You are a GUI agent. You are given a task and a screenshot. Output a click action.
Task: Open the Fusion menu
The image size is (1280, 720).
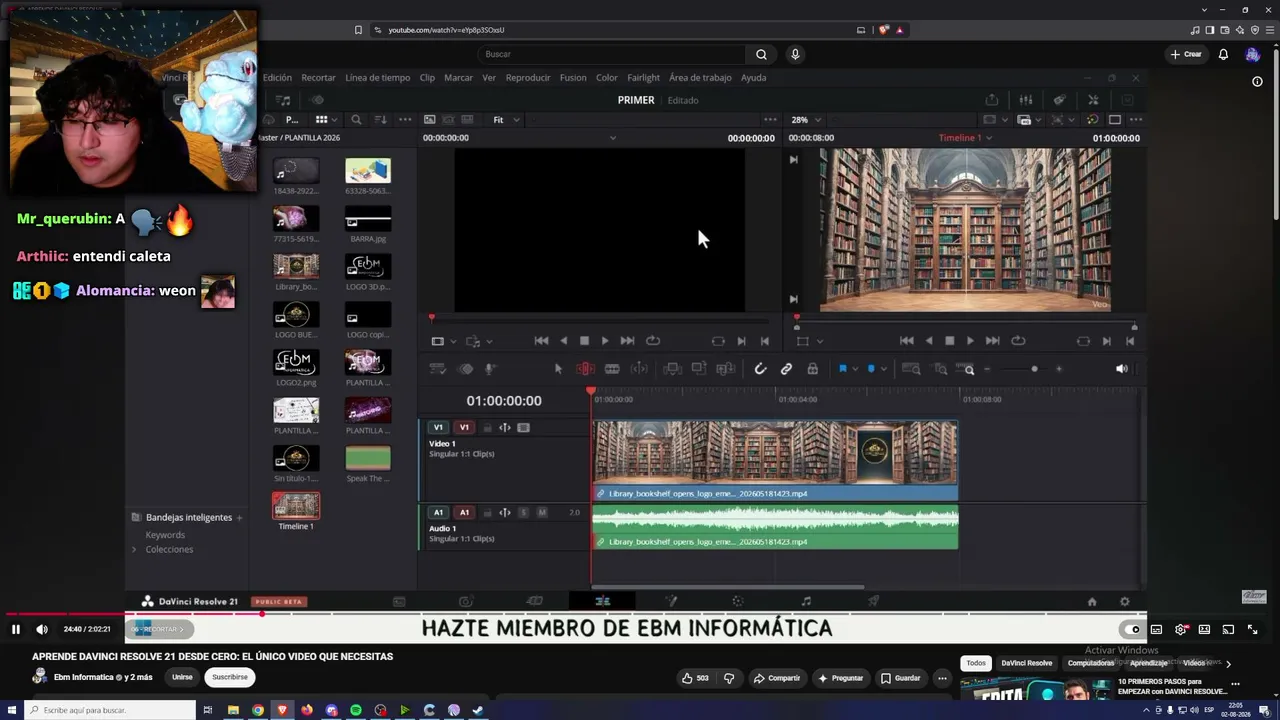click(x=573, y=78)
